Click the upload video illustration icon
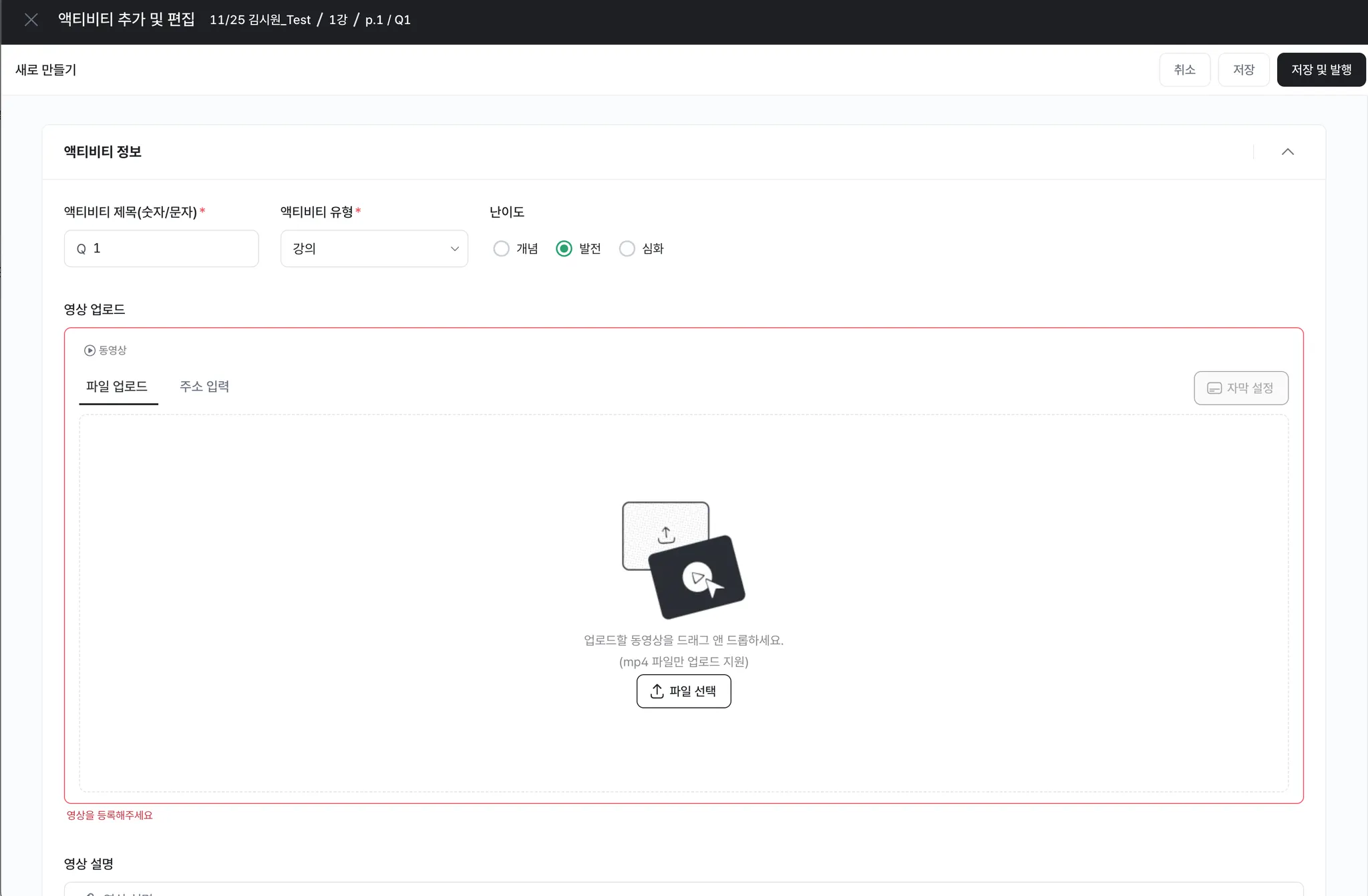This screenshot has width=1368, height=896. click(x=683, y=559)
